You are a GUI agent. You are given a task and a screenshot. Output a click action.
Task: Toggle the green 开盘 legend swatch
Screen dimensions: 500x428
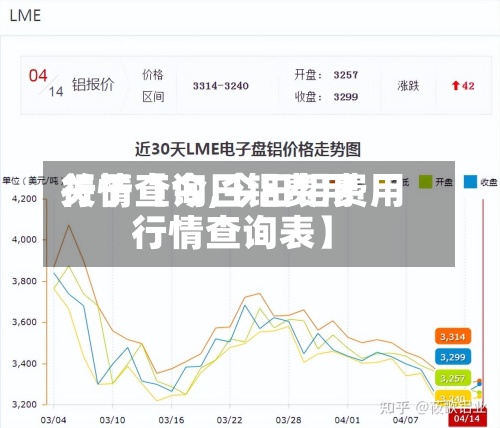point(426,181)
